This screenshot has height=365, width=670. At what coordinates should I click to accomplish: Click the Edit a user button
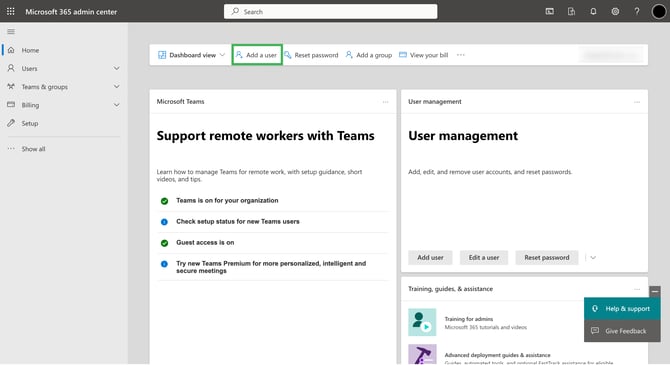[484, 258]
